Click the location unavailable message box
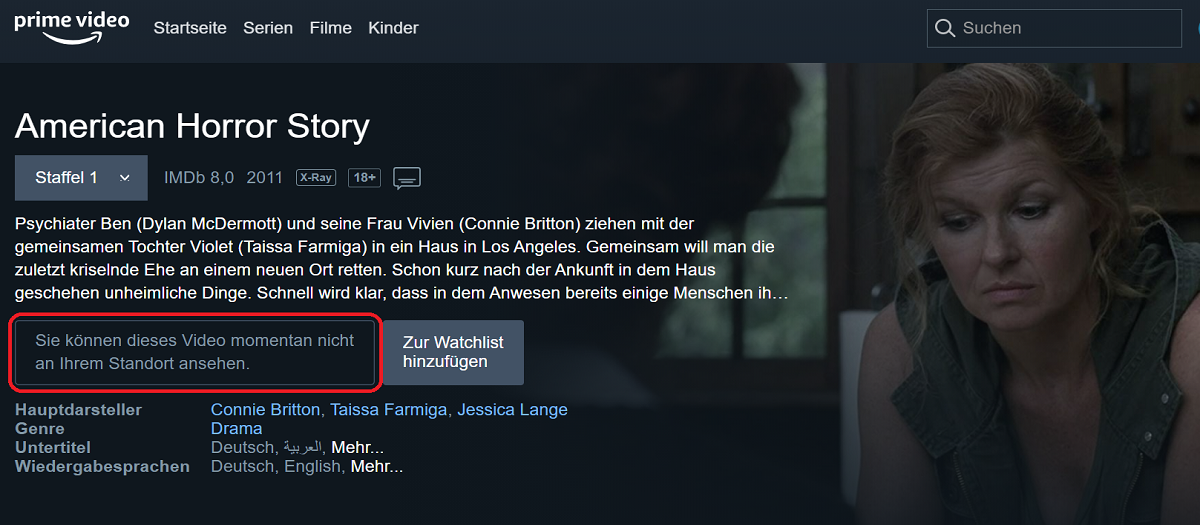 (195, 353)
